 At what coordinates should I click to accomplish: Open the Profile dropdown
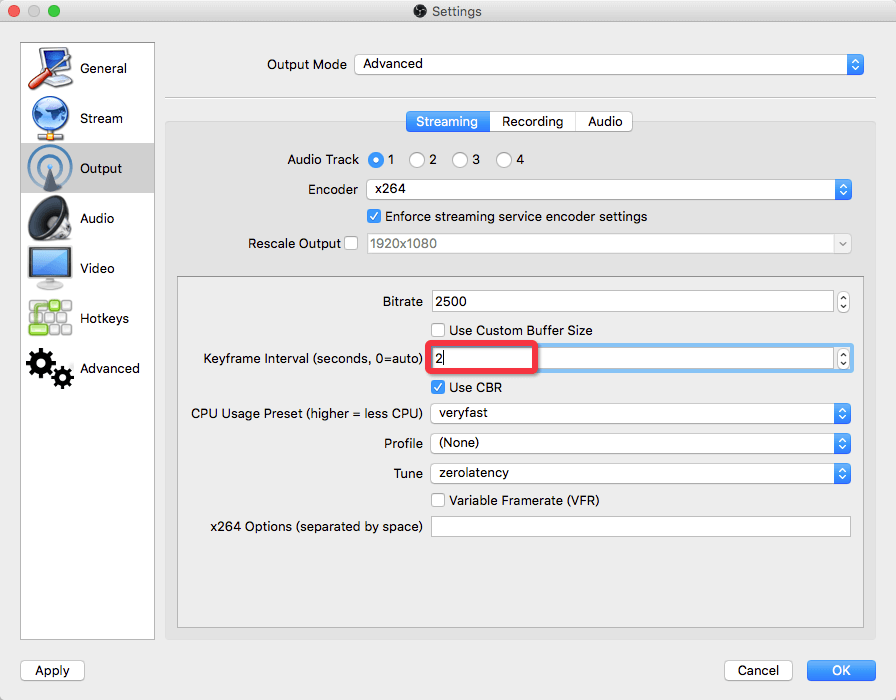click(x=640, y=443)
